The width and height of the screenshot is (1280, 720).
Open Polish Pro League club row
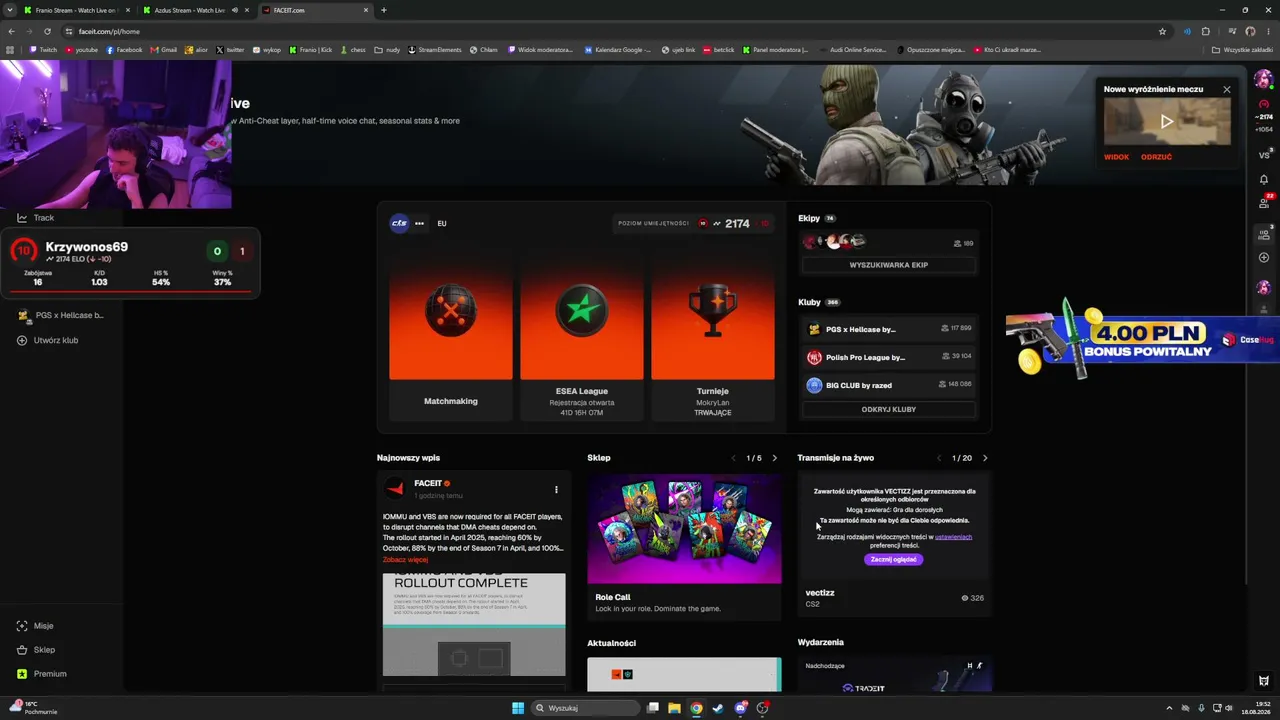pos(888,357)
